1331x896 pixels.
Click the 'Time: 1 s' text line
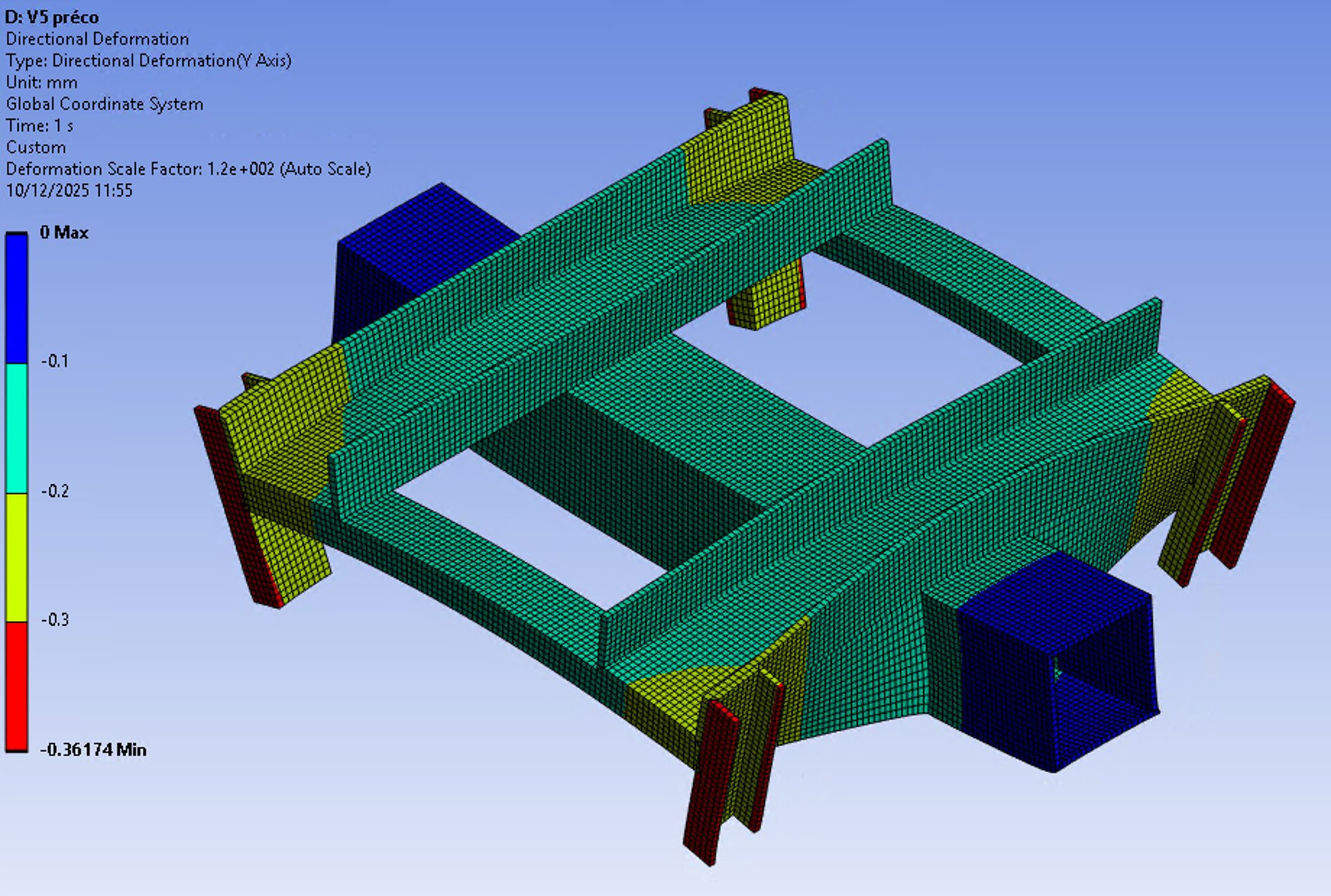click(40, 125)
